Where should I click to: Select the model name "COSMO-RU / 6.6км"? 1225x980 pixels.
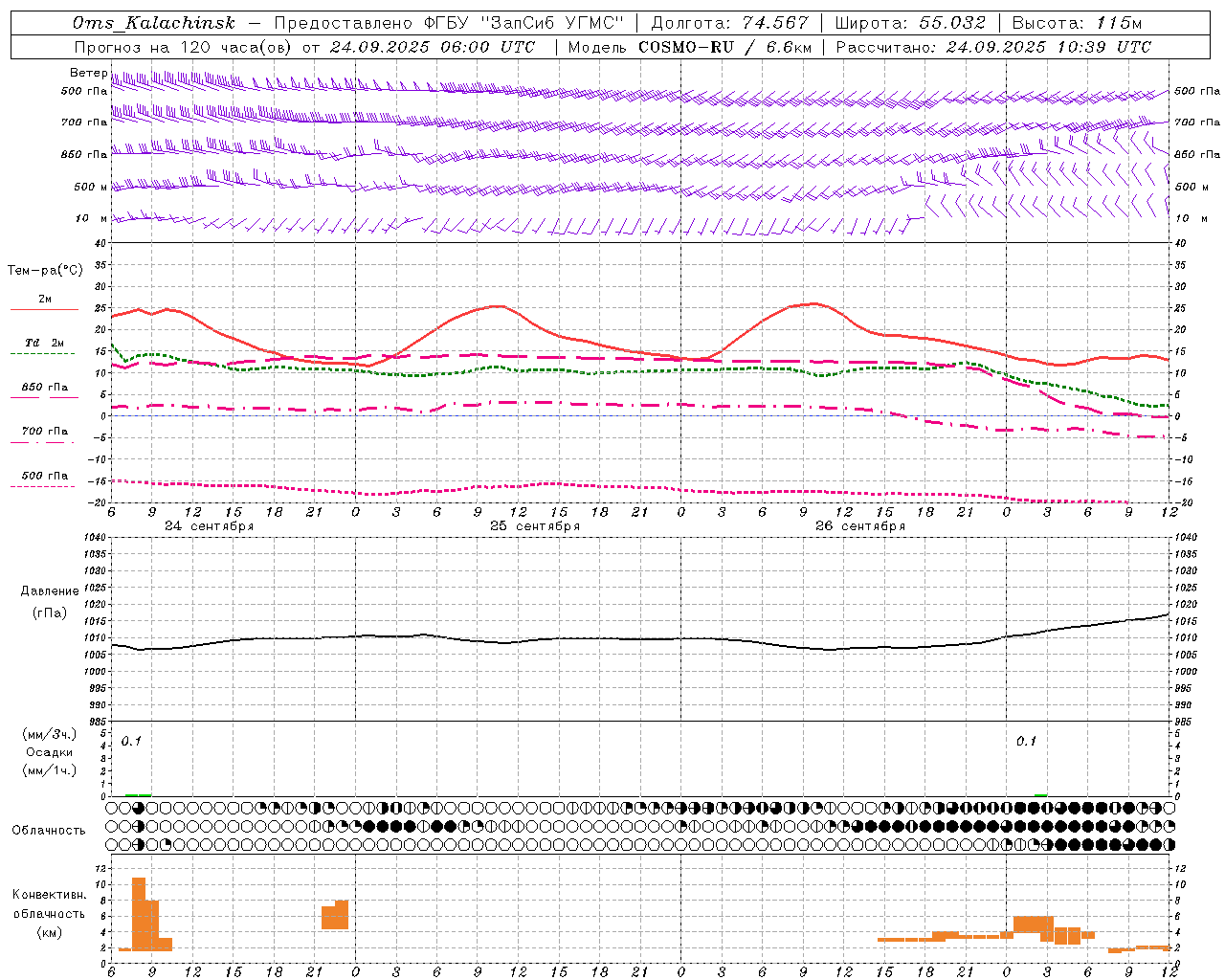(725, 47)
